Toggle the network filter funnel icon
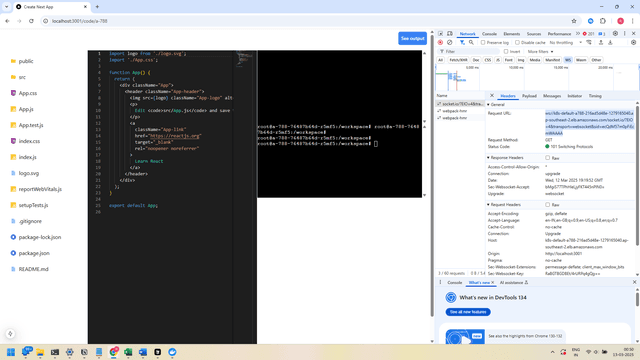640x360 pixels. tap(462, 42)
